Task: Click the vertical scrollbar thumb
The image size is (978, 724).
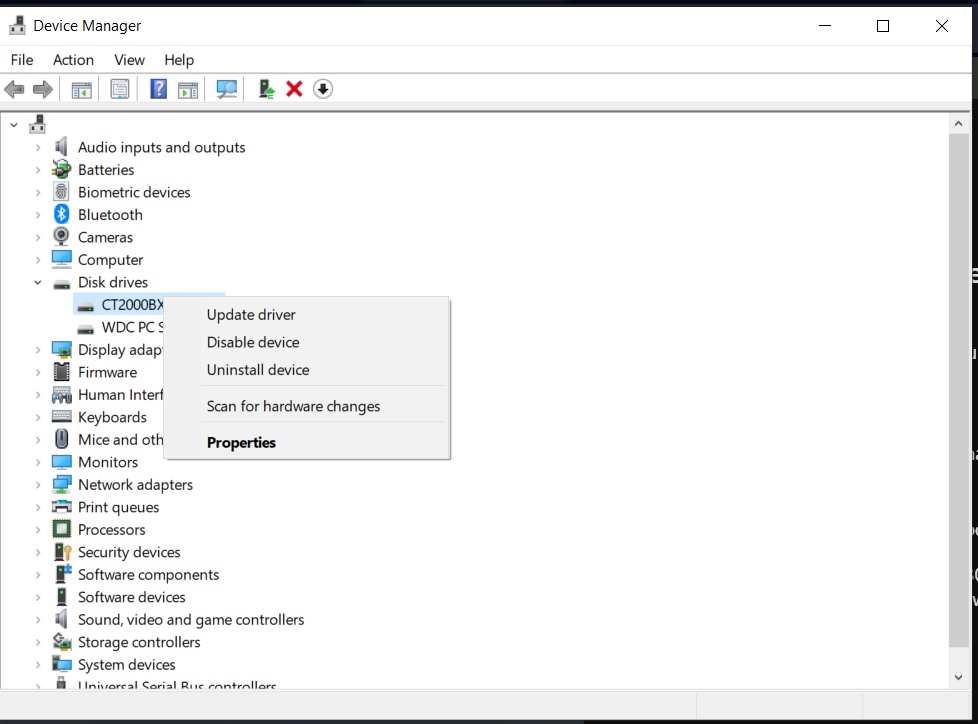Action: coord(958,390)
